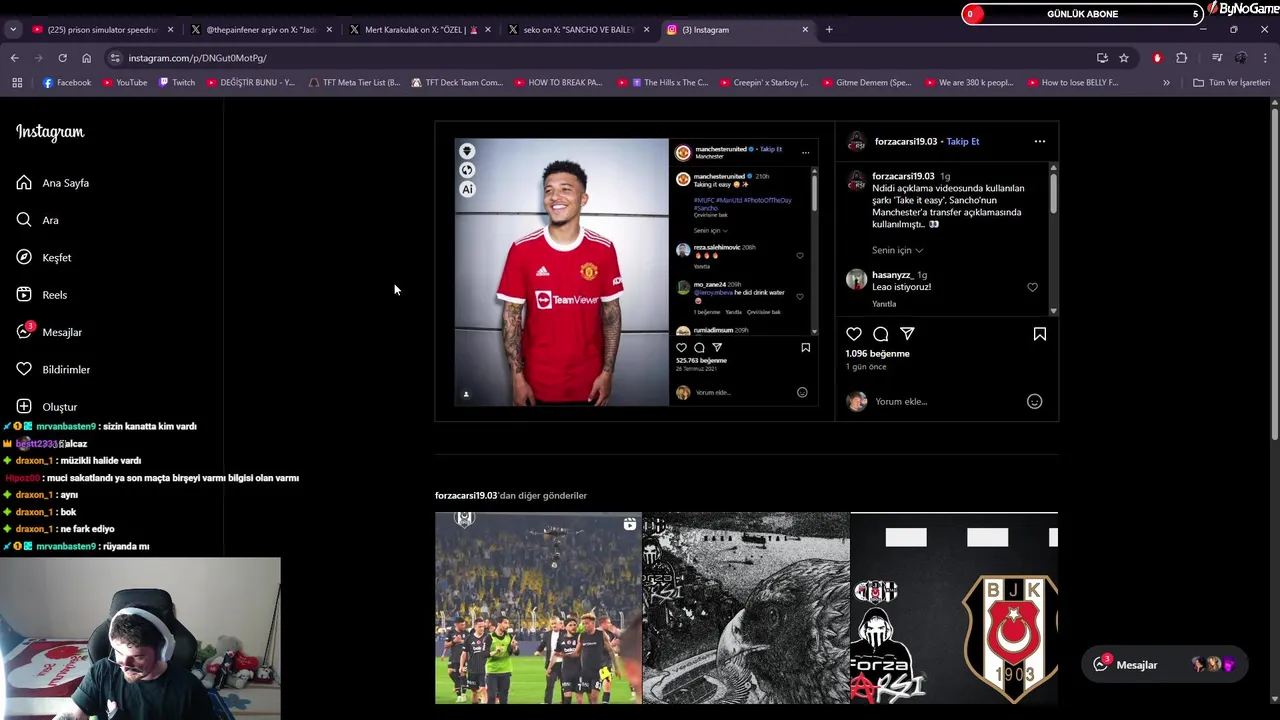Open forzacarsi19.03 profile from post header
Screen dimensions: 1280x720
click(x=905, y=141)
